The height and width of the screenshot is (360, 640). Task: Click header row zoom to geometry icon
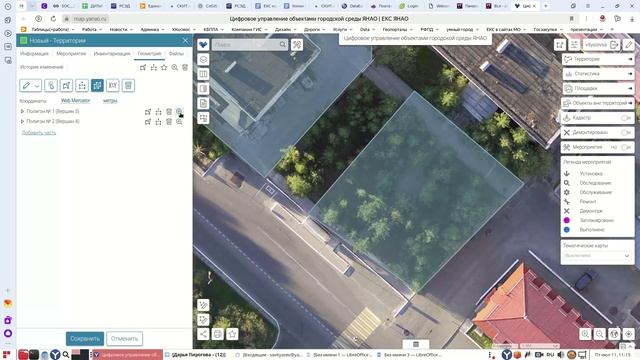pos(175,67)
